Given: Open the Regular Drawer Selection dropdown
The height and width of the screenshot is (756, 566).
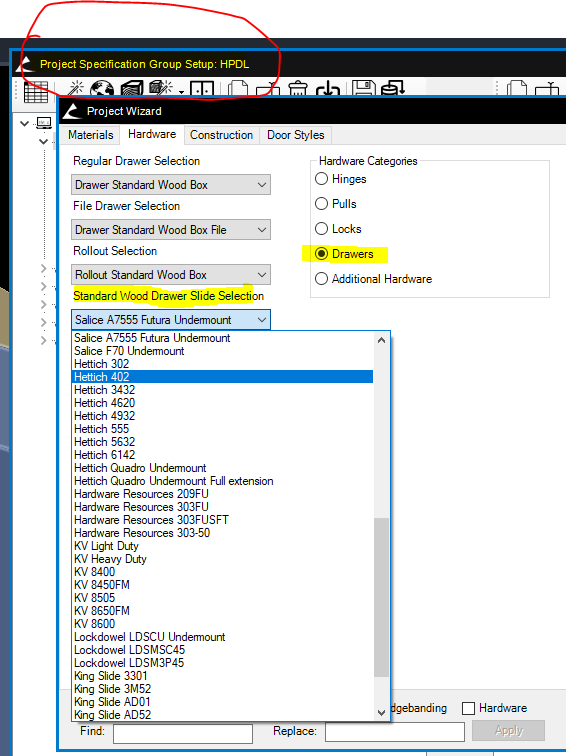Looking at the screenshot, I should click(171, 185).
